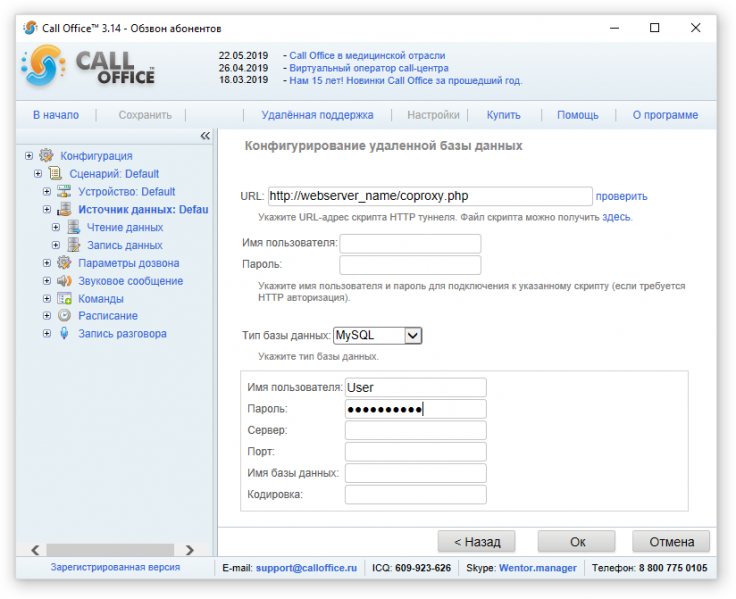Open news Виртуальный оператор call-центра
This screenshot has height=599, width=736.
(369, 68)
